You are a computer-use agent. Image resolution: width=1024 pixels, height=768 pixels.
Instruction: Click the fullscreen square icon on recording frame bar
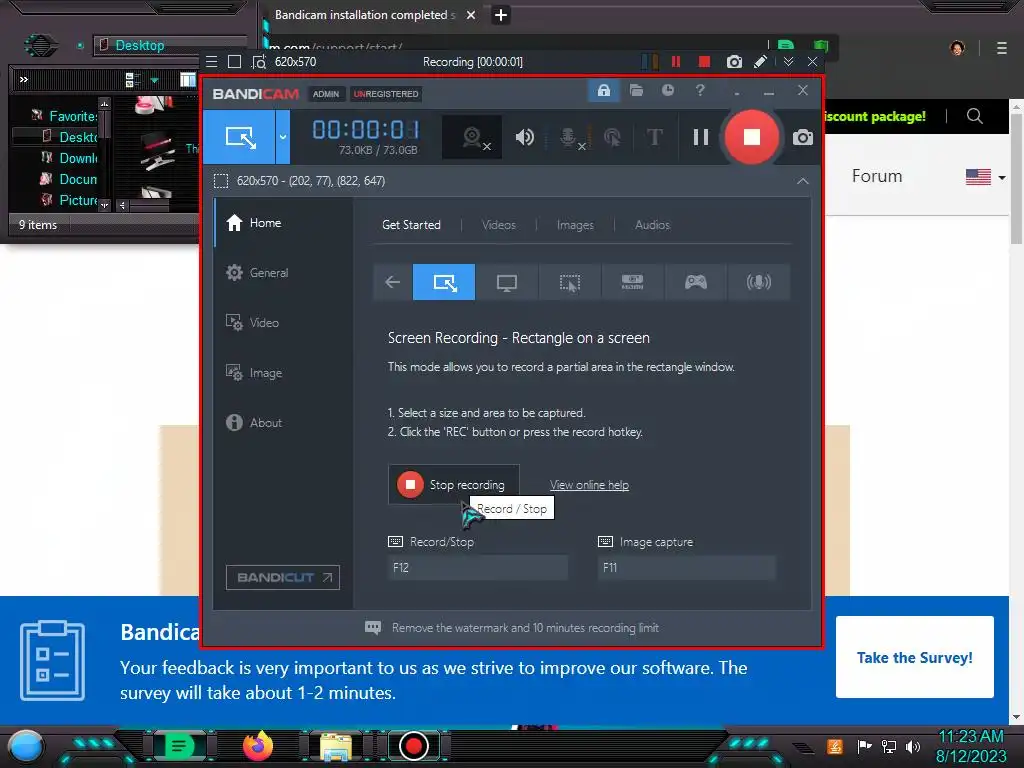coord(234,62)
